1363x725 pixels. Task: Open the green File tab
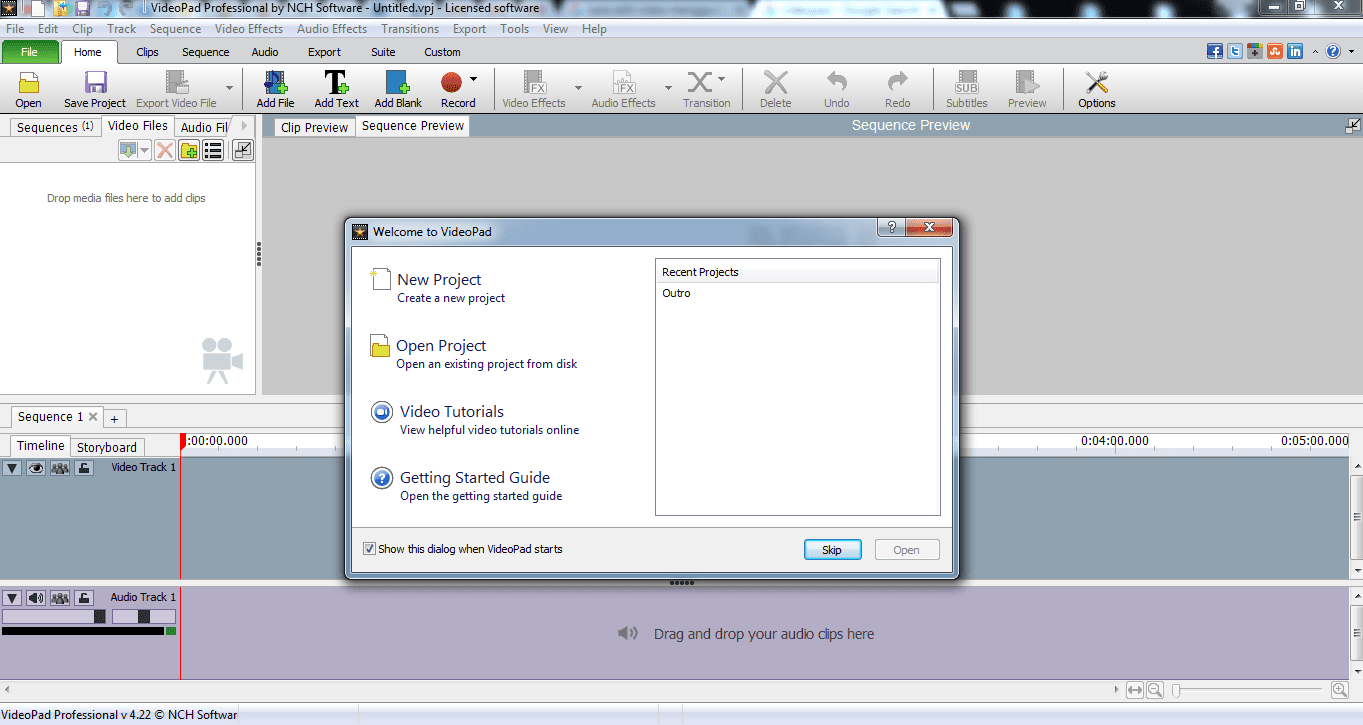pyautogui.click(x=29, y=52)
